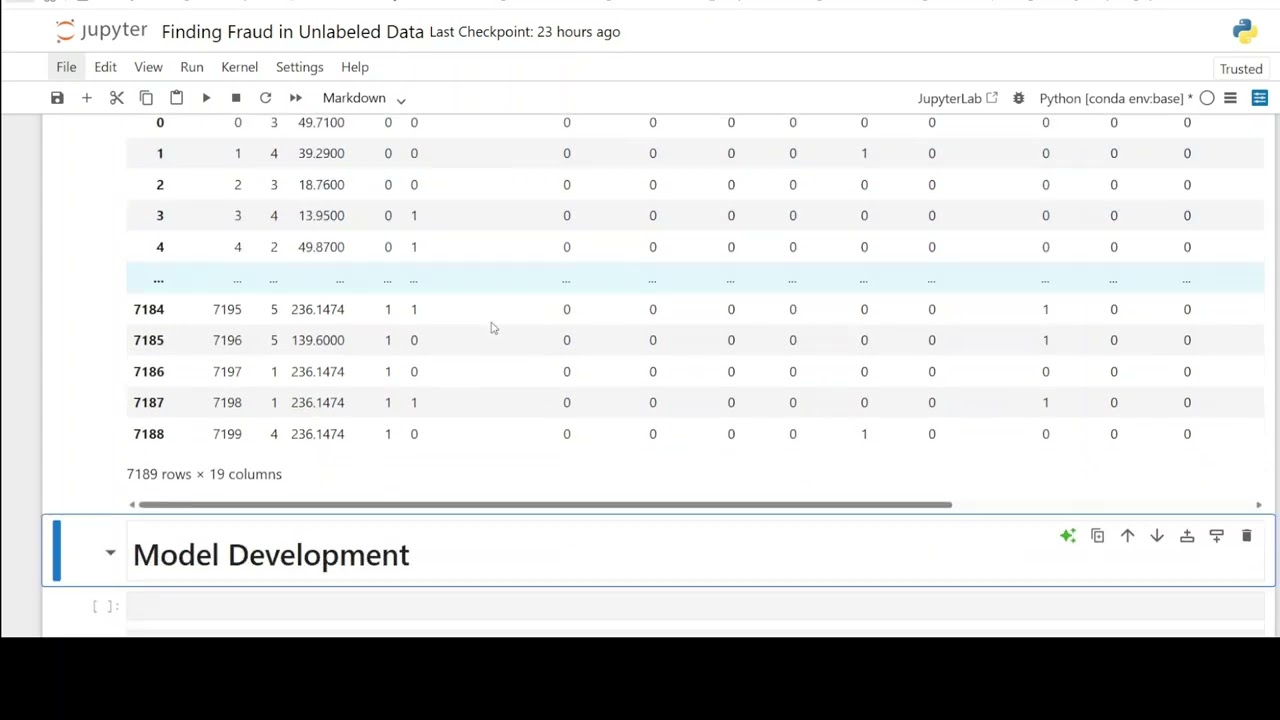This screenshot has height=720, width=1280.
Task: Insert a cell below using cell toolbar
Action: [x=1216, y=536]
